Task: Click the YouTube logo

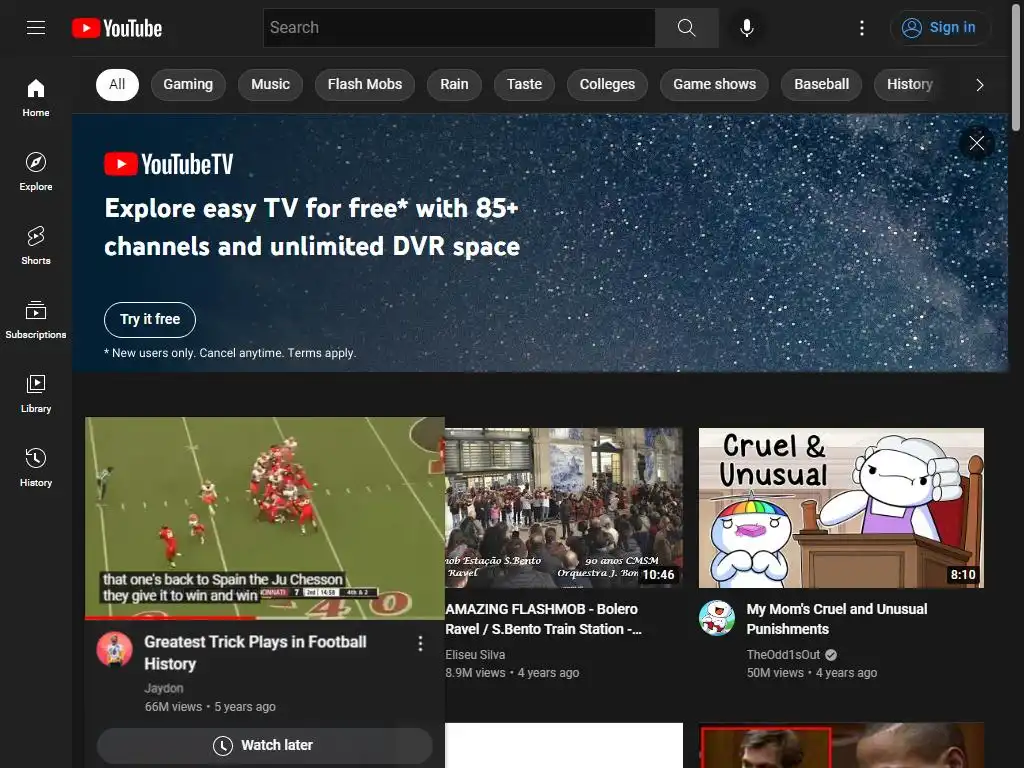Action: 117,28
